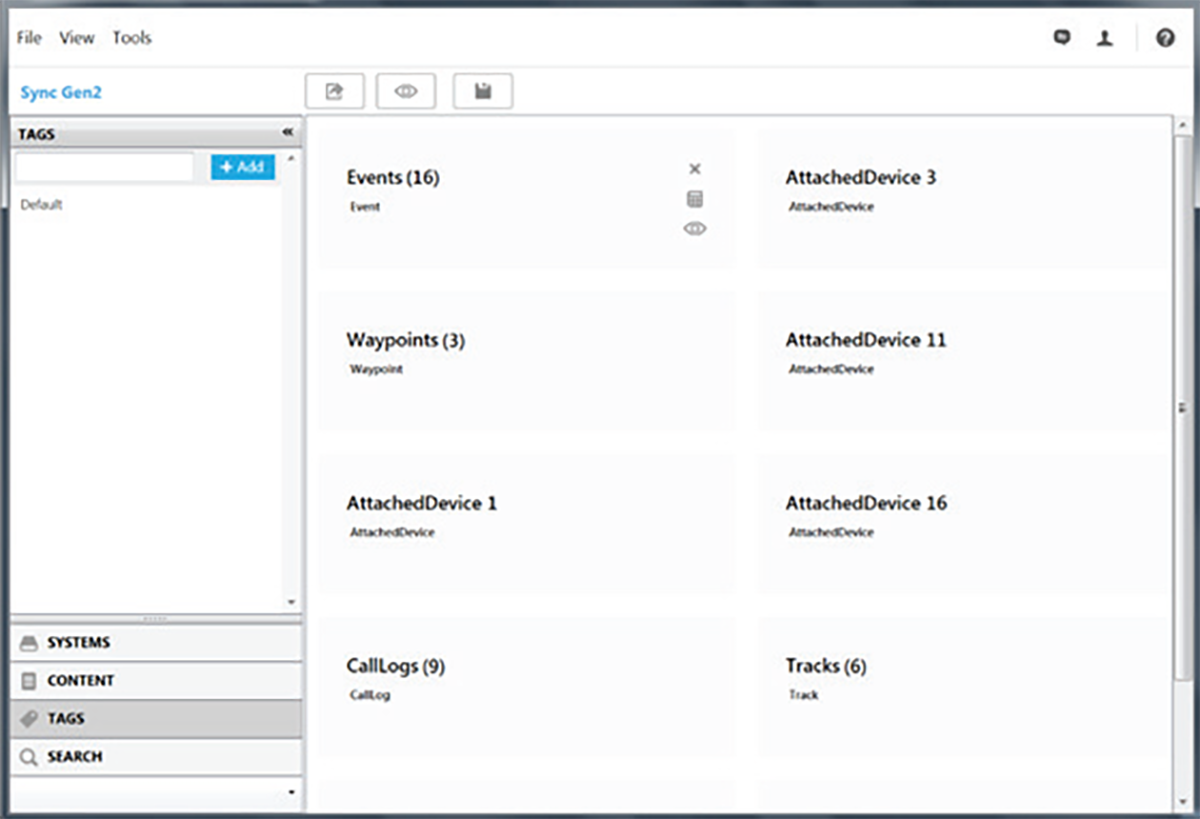The height and width of the screenshot is (819, 1200).
Task: Expand the dropdown arrow below the SEARCH section
Action: [x=291, y=792]
